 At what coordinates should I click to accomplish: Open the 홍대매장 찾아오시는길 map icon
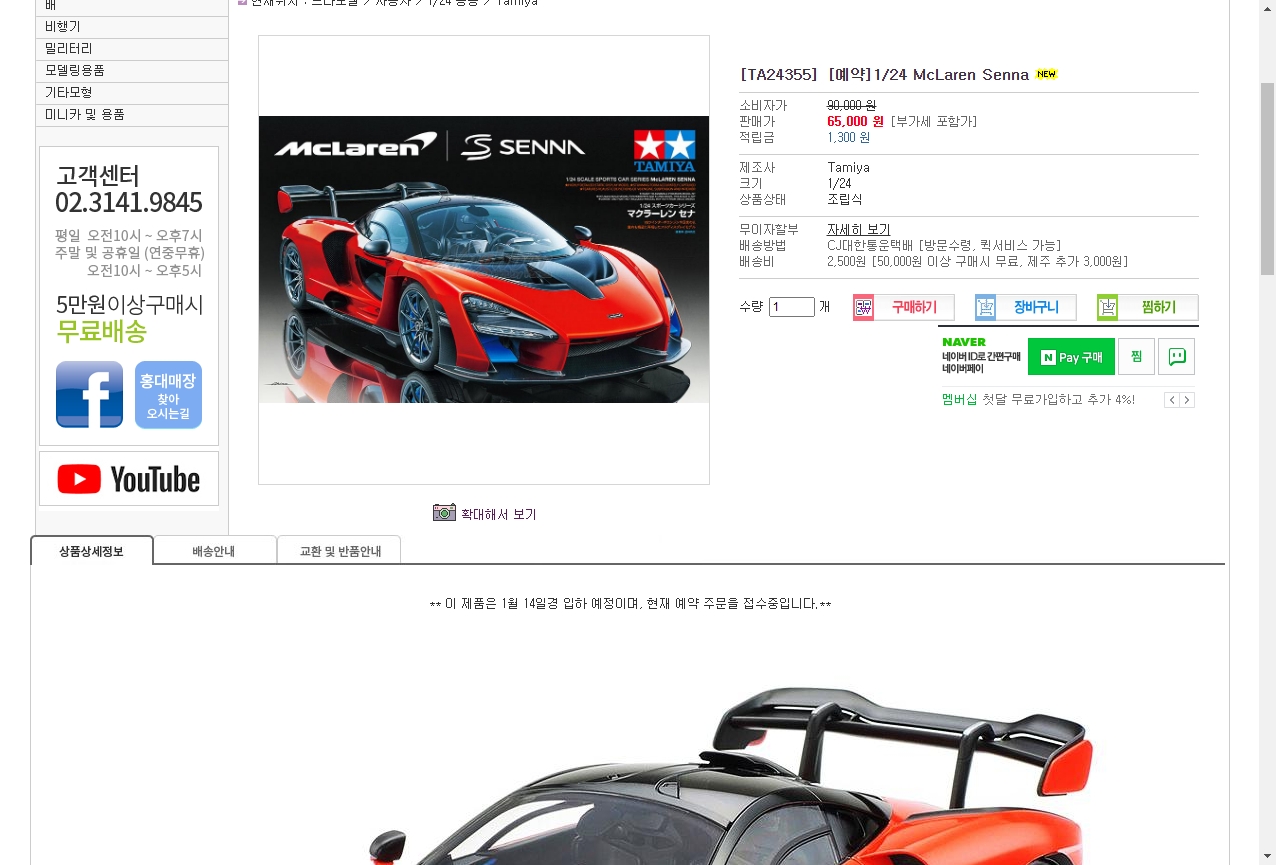(x=168, y=394)
